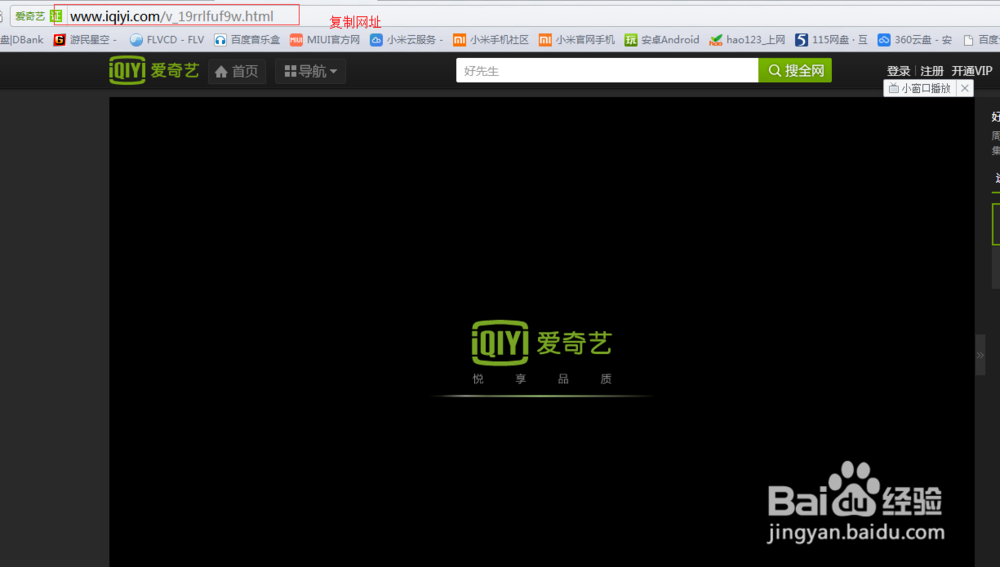Click the browser address bar URL
This screenshot has width=1000, height=567.
click(x=172, y=16)
